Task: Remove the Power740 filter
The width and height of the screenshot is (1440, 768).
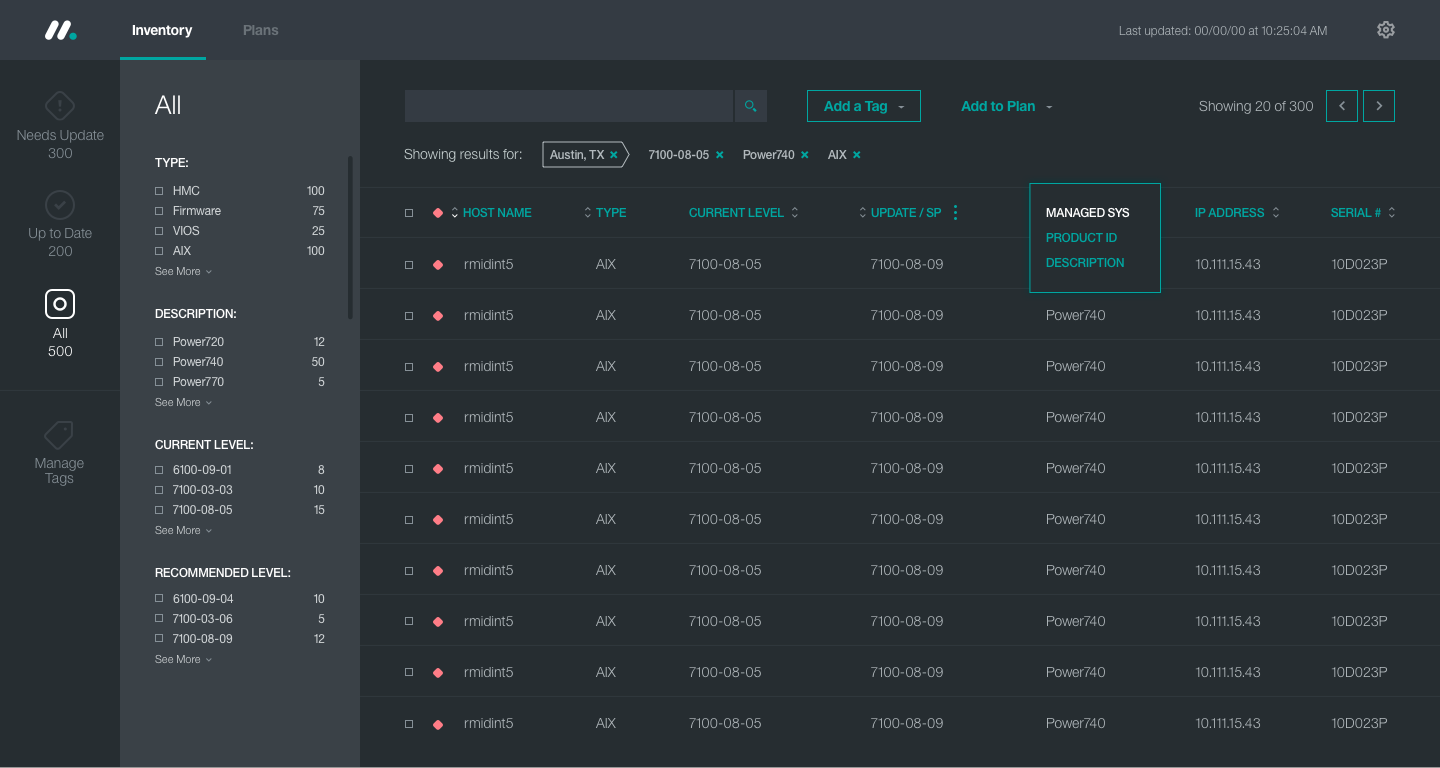Action: [x=804, y=155]
